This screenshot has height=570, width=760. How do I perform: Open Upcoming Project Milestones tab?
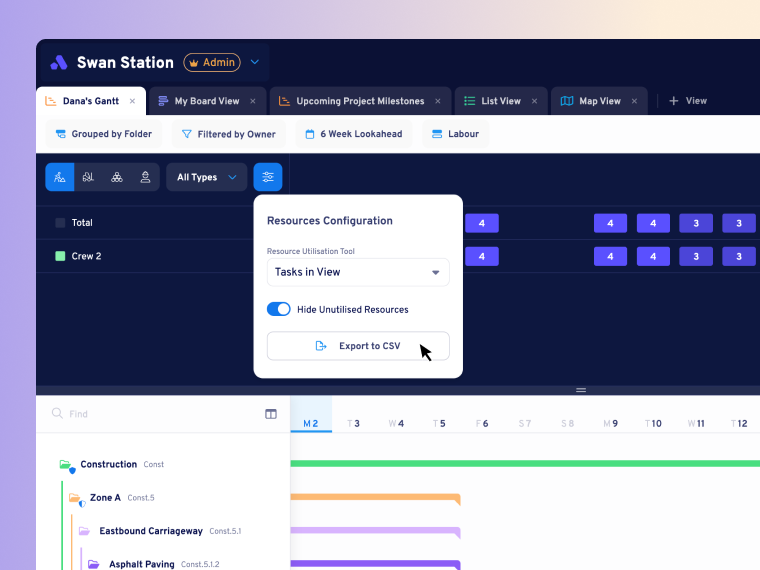pos(360,101)
